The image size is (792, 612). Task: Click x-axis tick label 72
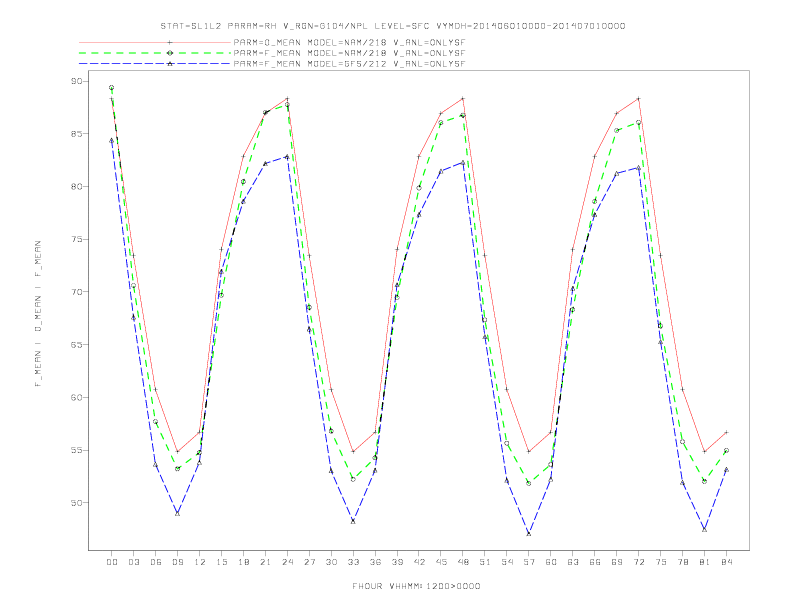638,562
